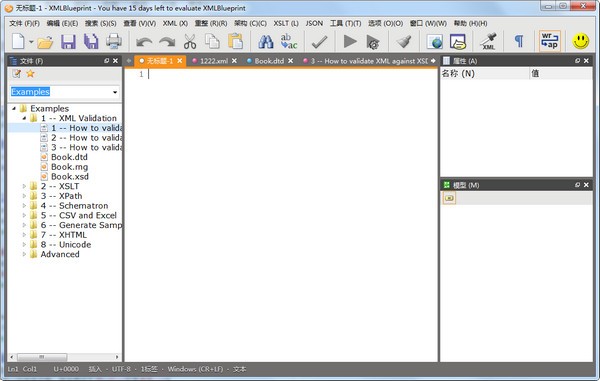Click the binoculars Find icon
The image size is (600, 381).
(266, 41)
